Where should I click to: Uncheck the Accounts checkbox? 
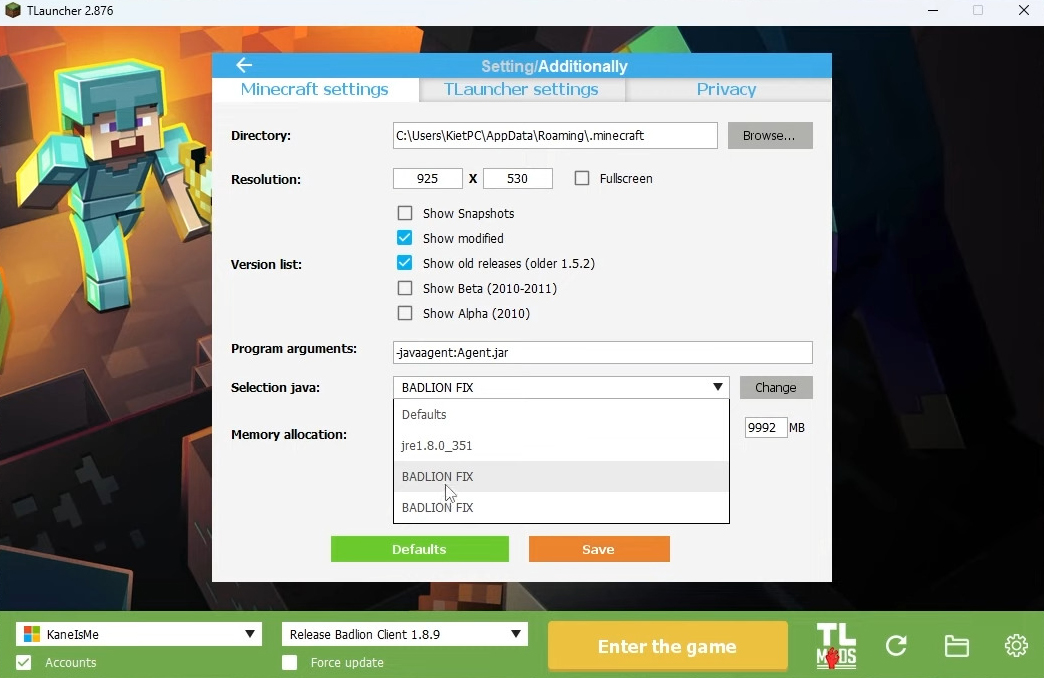click(24, 663)
